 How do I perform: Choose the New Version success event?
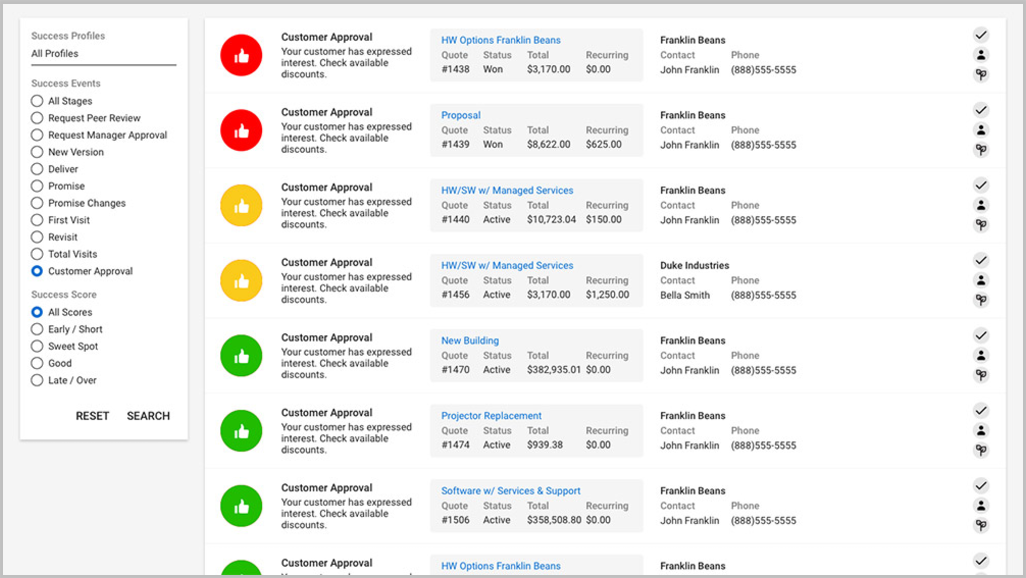[x=37, y=152]
